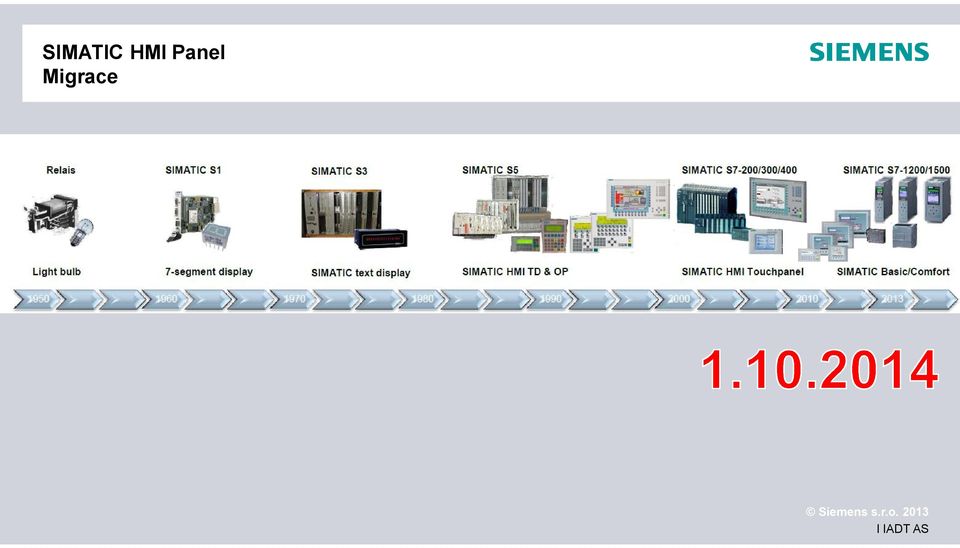Select the S7-200/300/400 hardware image
The height and width of the screenshot is (548, 960).
point(741,215)
